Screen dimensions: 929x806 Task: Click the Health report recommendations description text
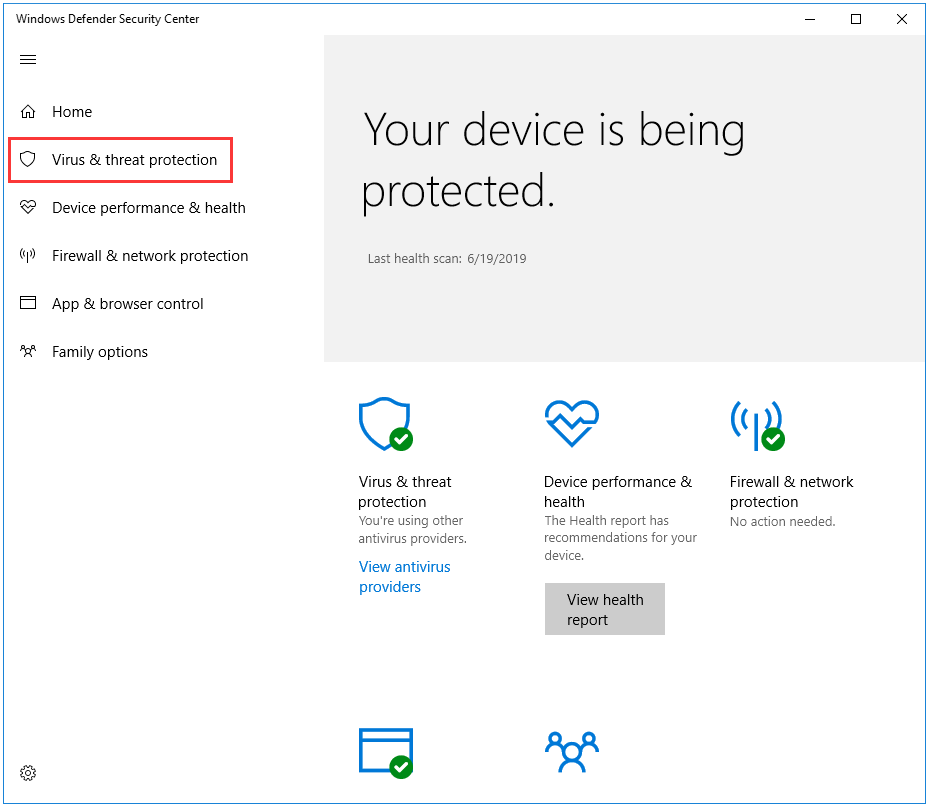pyautogui.click(x=620, y=538)
